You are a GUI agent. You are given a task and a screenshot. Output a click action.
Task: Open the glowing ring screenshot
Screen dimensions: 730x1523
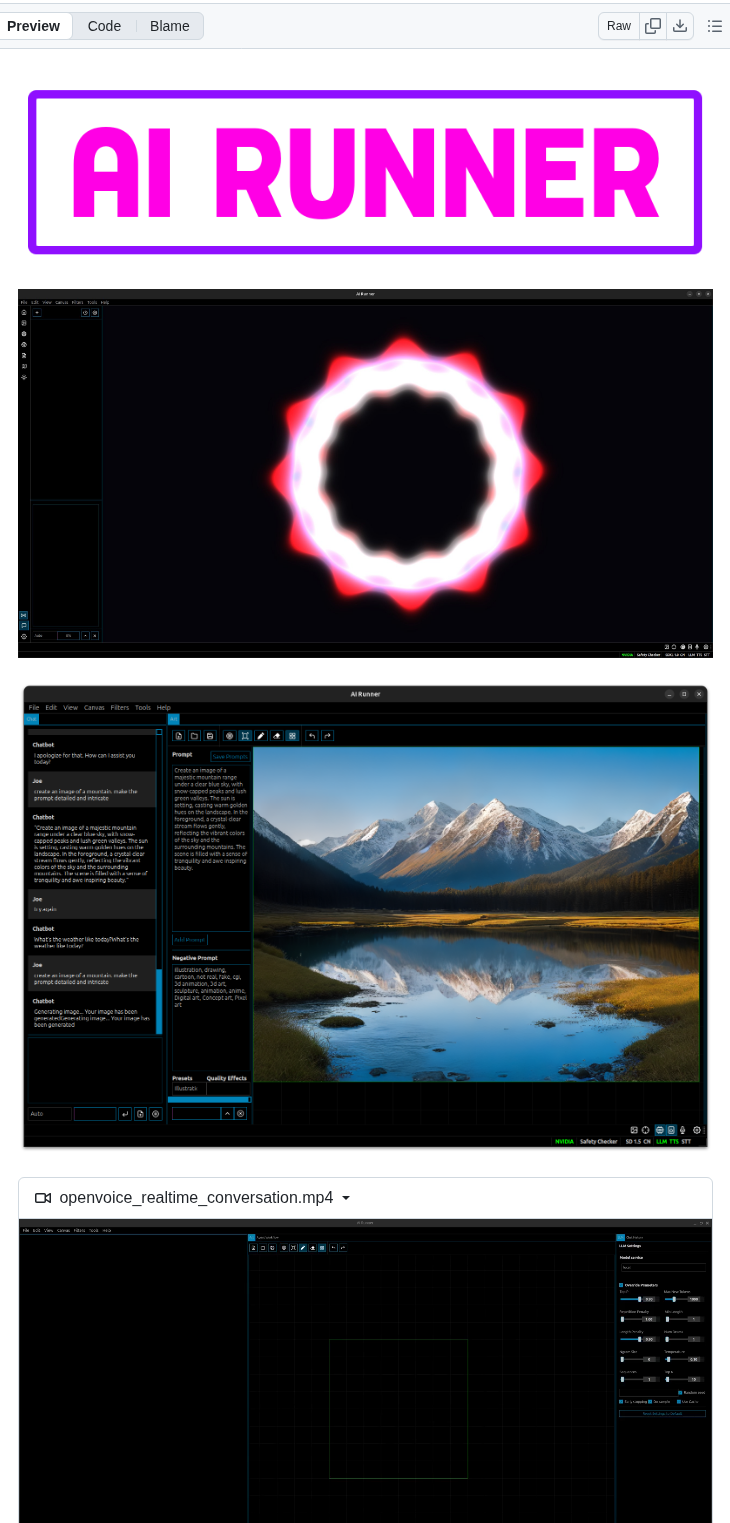[x=365, y=473]
